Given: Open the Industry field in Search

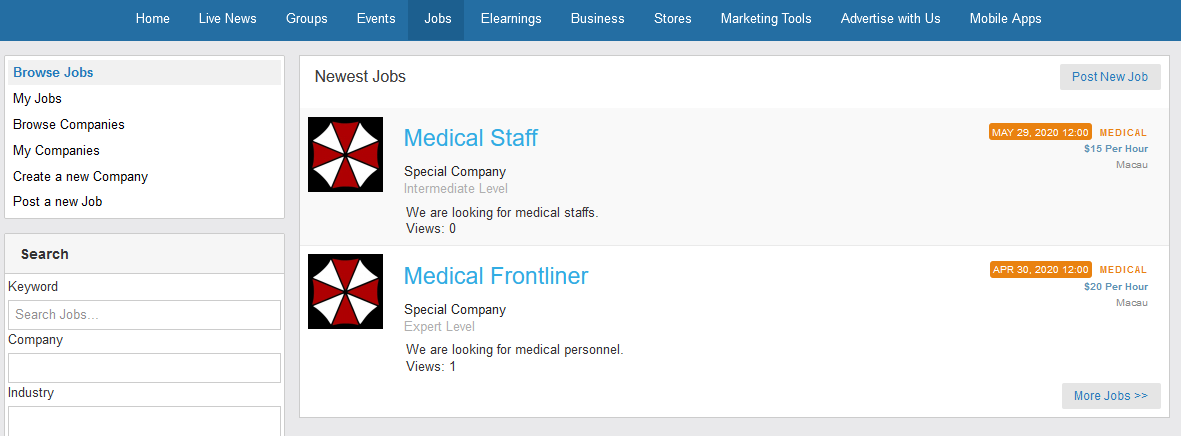Looking at the screenshot, I should point(144,420).
